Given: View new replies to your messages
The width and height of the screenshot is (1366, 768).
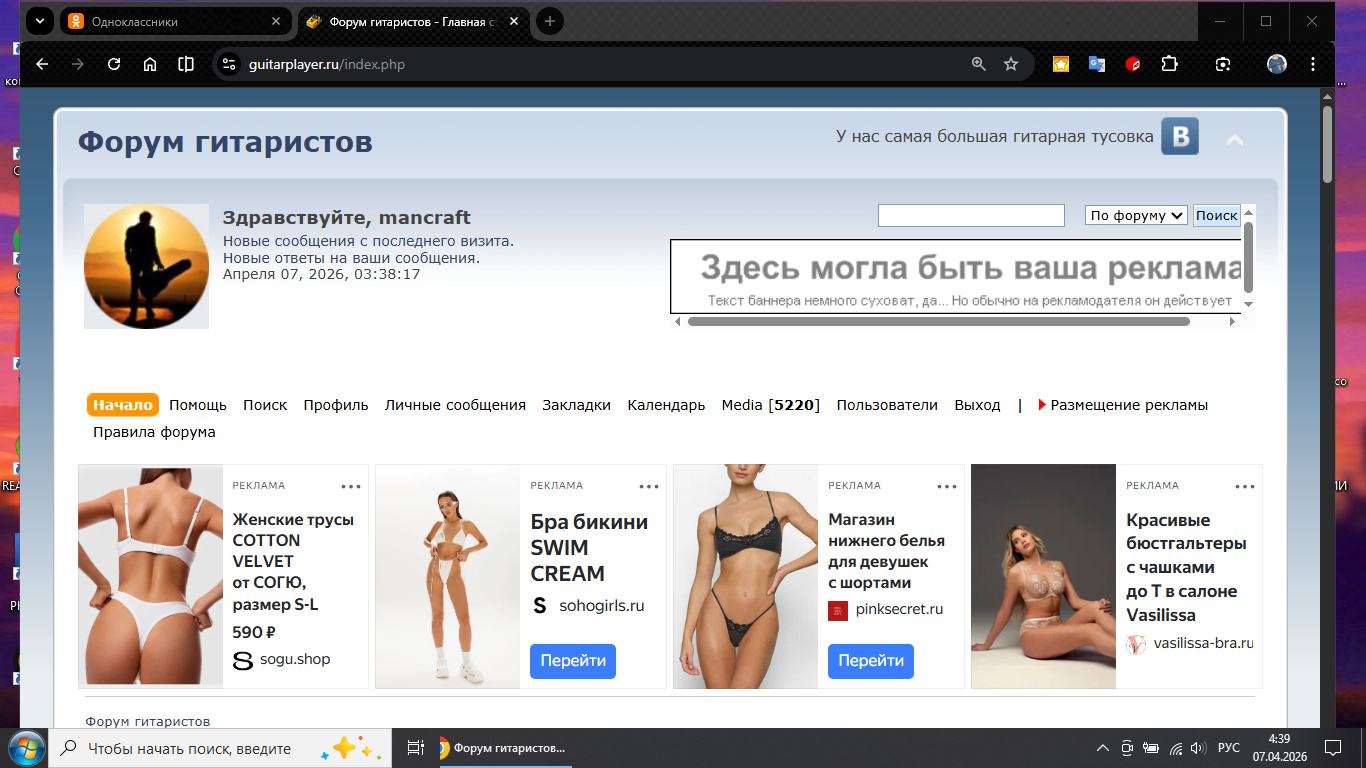Looking at the screenshot, I should (x=351, y=258).
